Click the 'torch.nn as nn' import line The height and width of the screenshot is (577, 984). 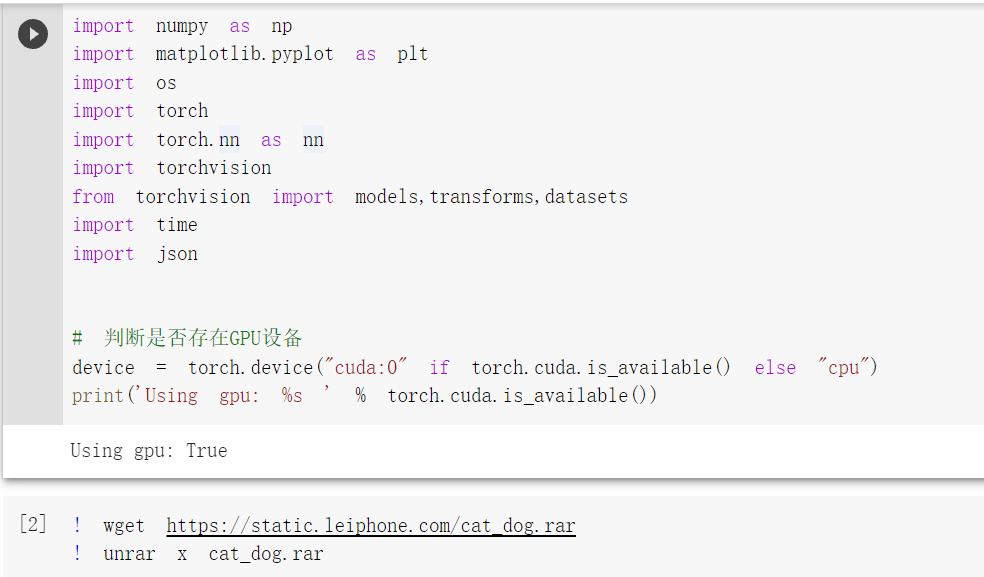[198, 140]
